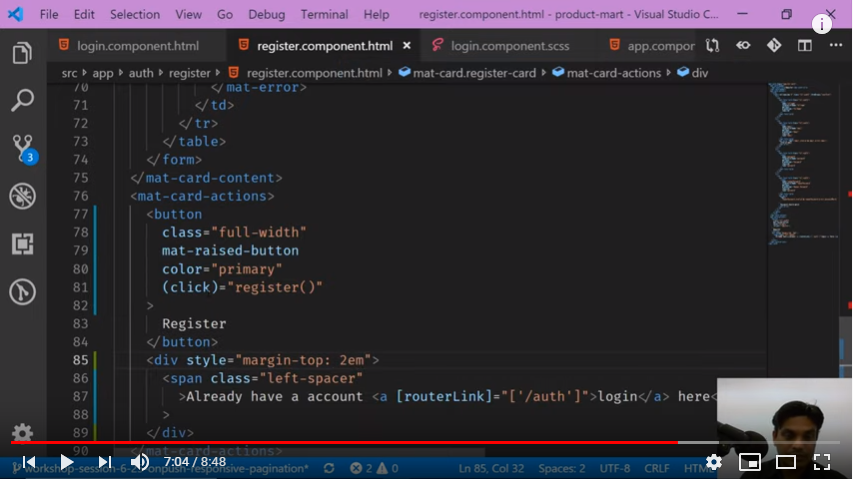The height and width of the screenshot is (479, 853).
Task: Click the split editor icon
Action: (x=804, y=46)
